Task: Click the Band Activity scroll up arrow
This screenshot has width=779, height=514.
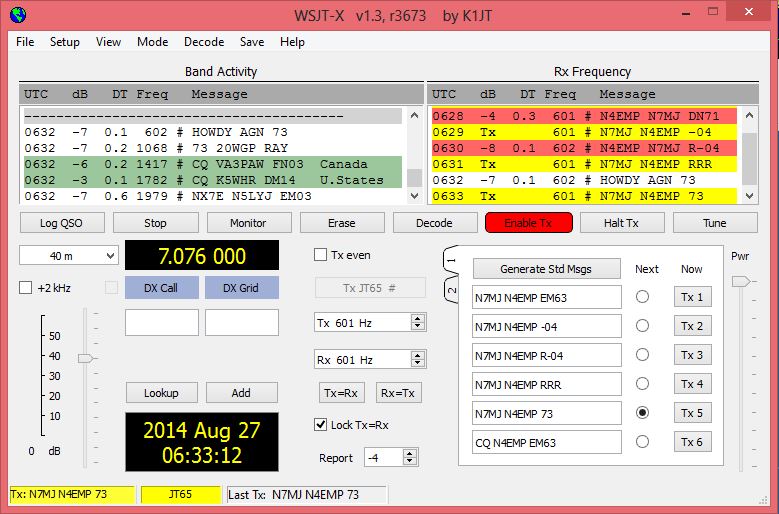Action: coord(414,115)
